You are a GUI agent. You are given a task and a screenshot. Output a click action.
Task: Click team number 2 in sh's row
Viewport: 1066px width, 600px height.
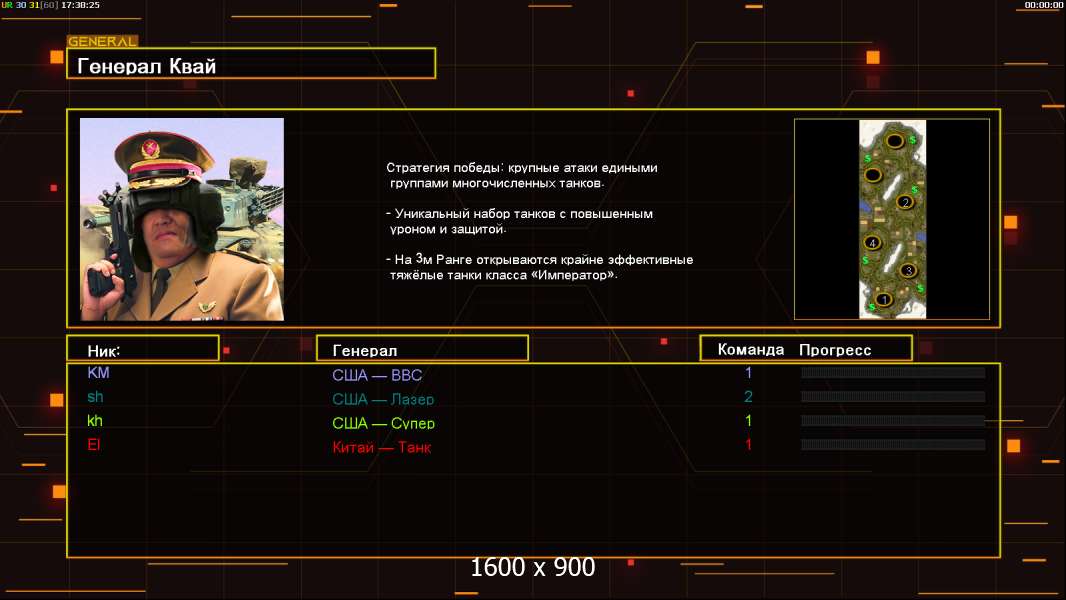[748, 396]
